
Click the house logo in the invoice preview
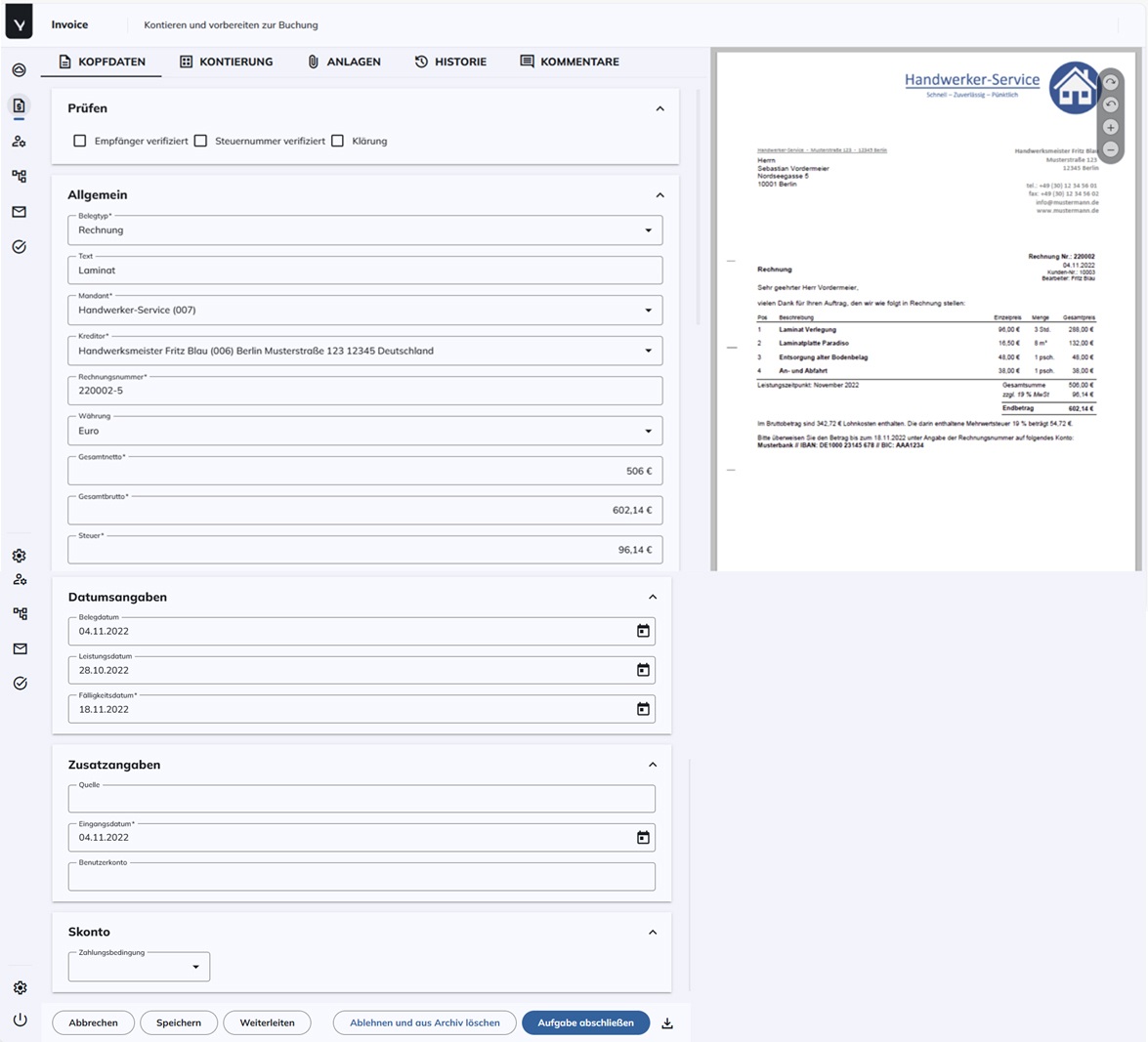click(x=1074, y=88)
